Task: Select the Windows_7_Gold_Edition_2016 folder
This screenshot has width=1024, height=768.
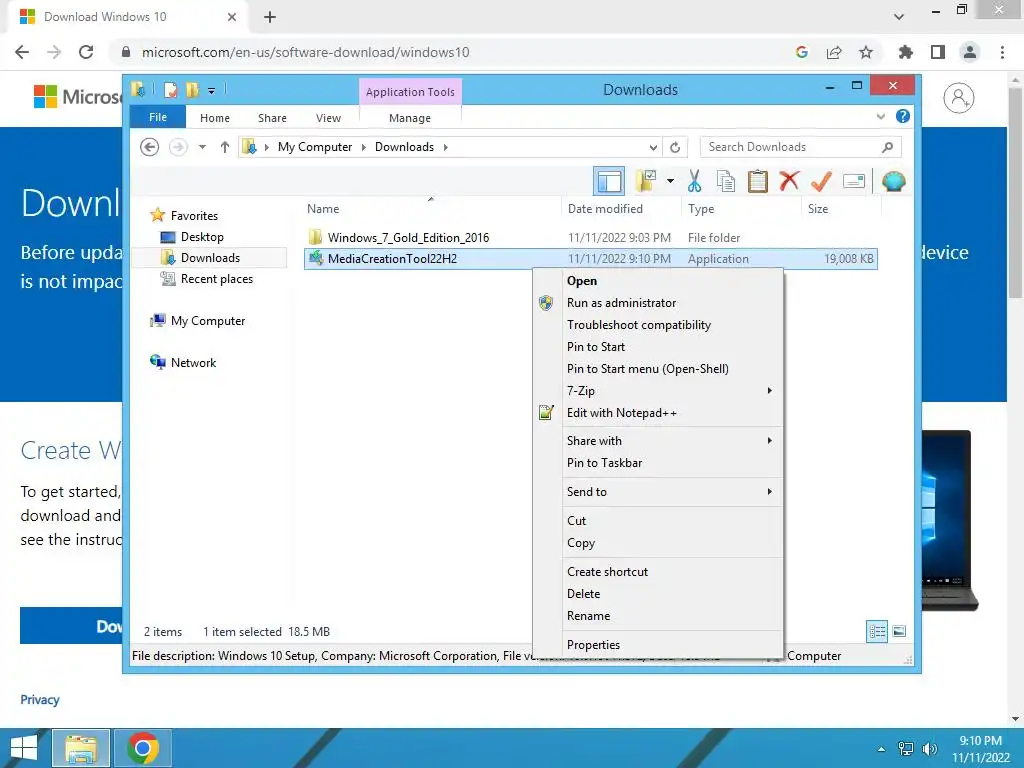Action: coord(408,238)
